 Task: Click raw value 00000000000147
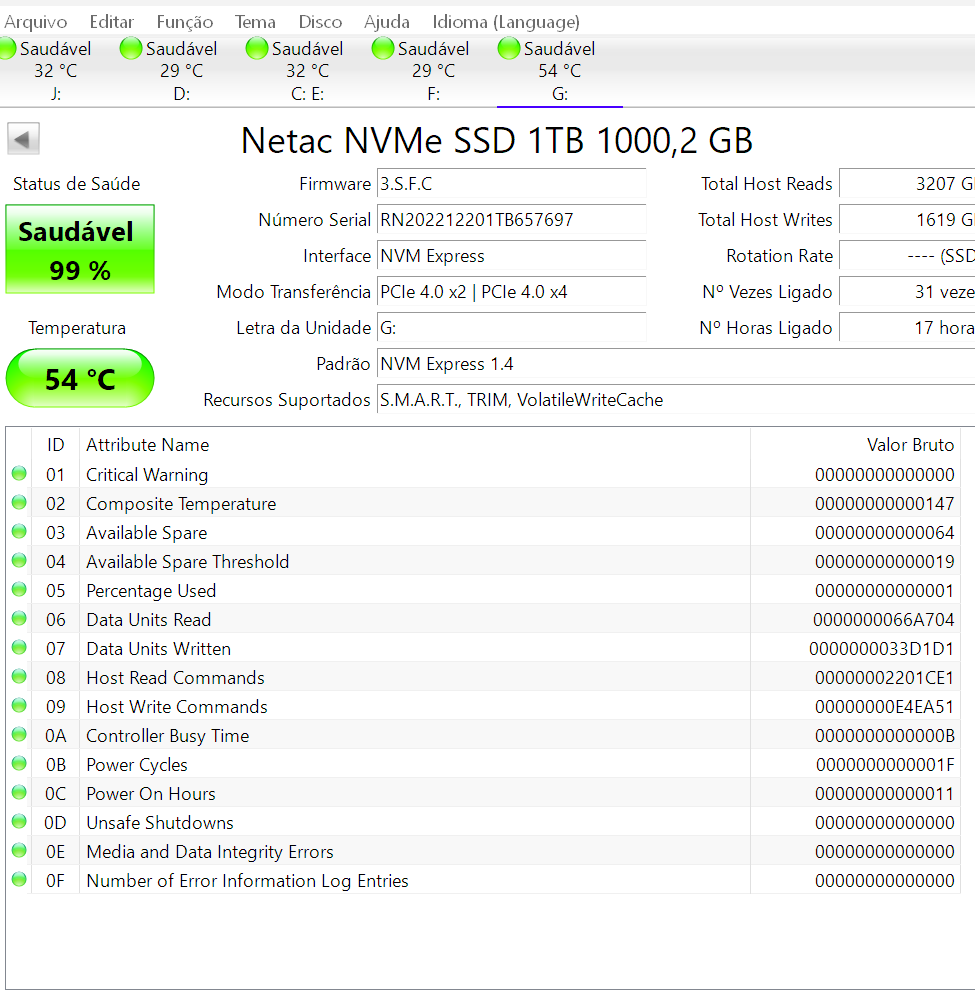(x=884, y=504)
